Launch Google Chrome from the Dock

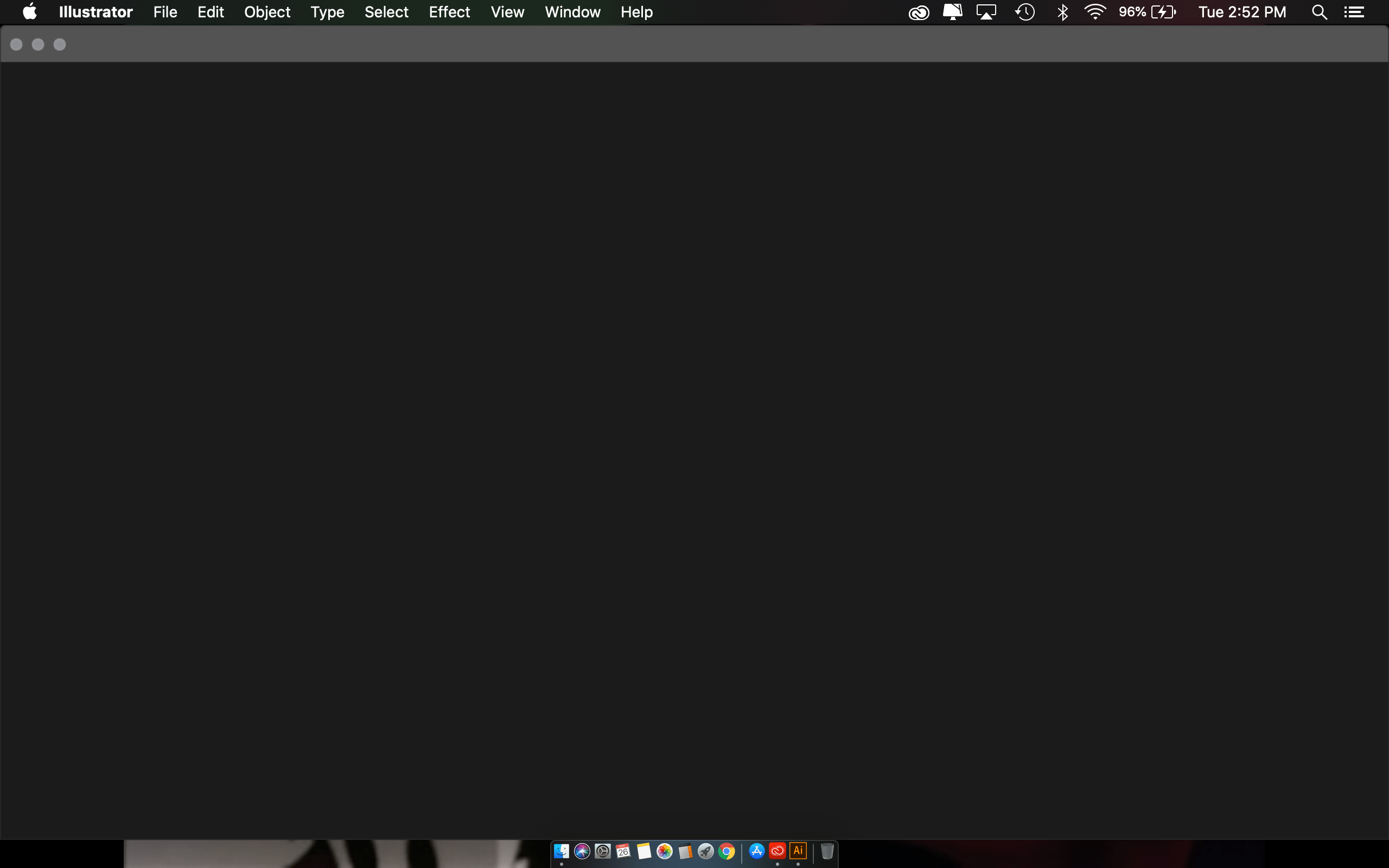(x=727, y=852)
